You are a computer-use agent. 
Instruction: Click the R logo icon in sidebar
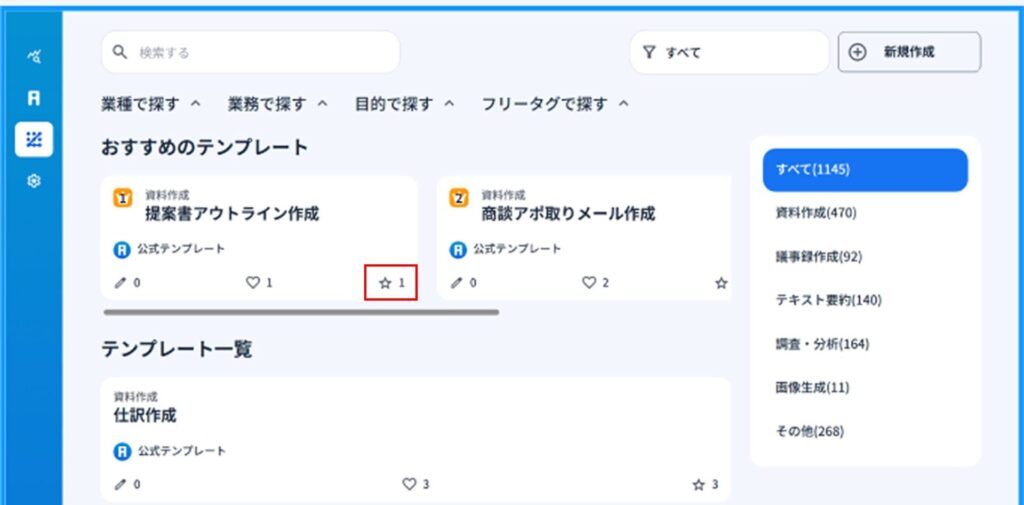[x=33, y=99]
